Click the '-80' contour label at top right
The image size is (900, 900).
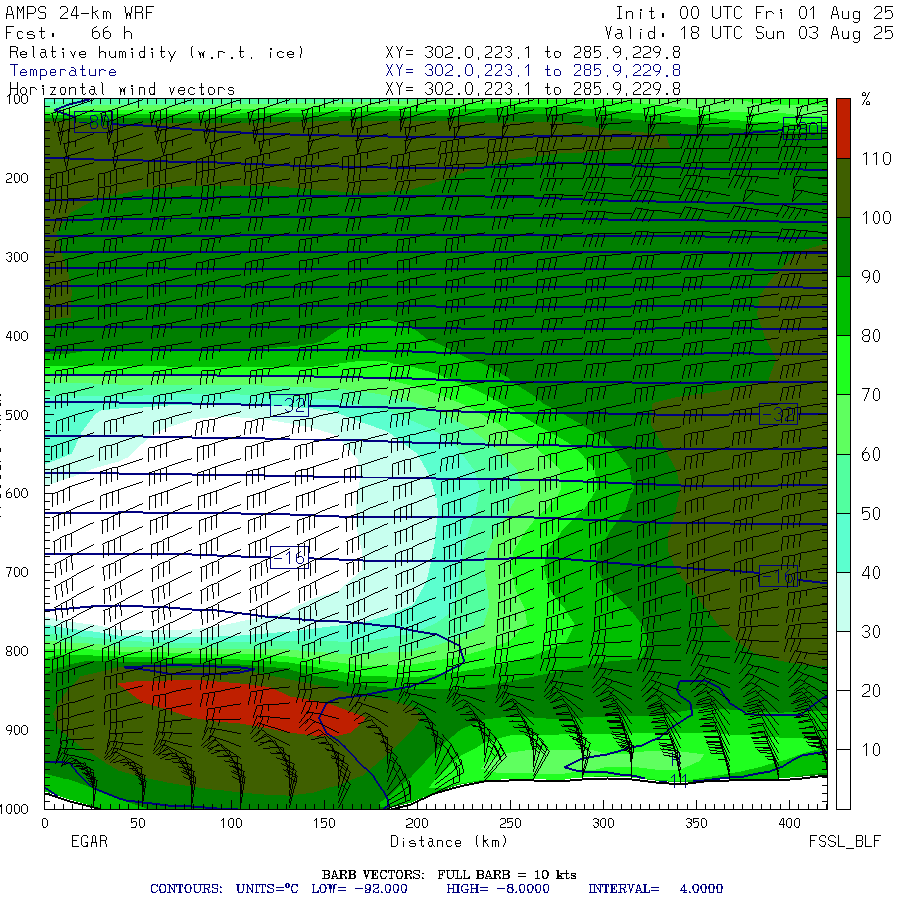click(802, 128)
